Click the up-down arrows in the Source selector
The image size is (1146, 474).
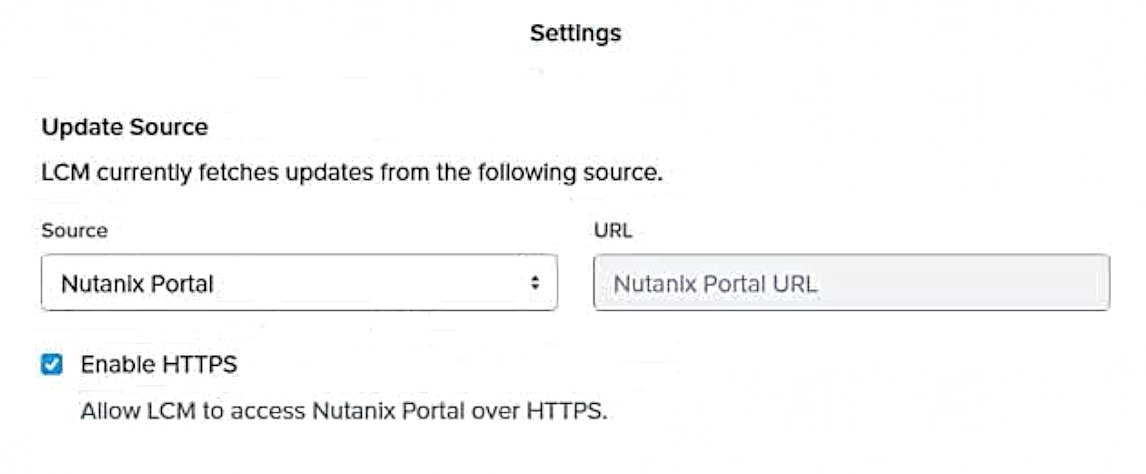[x=535, y=283]
